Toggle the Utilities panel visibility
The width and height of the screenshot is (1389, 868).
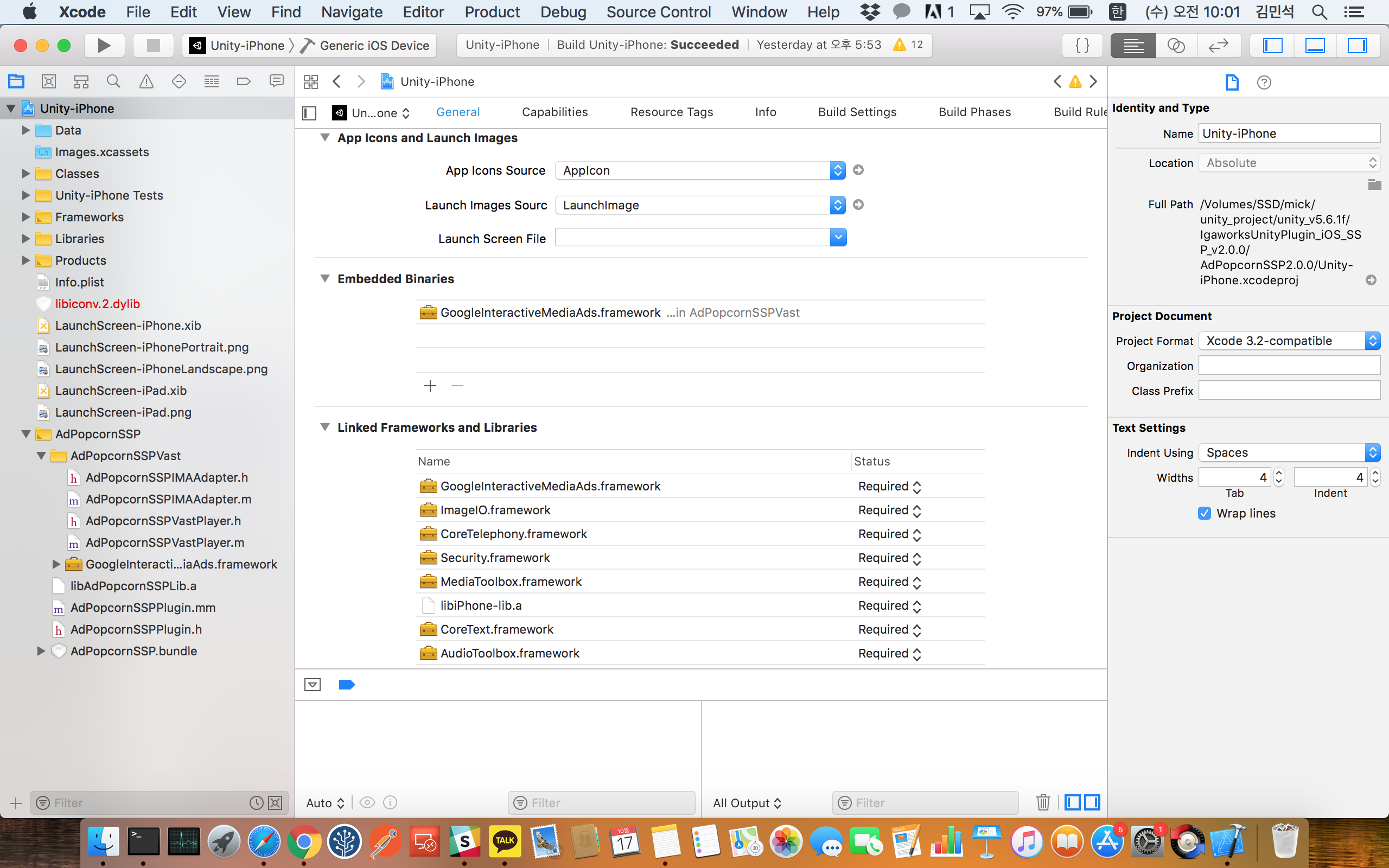1358,46
